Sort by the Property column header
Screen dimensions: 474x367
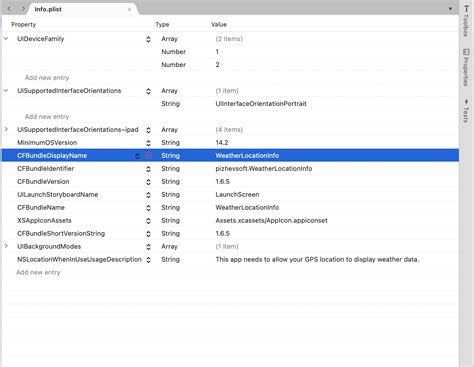(x=23, y=24)
